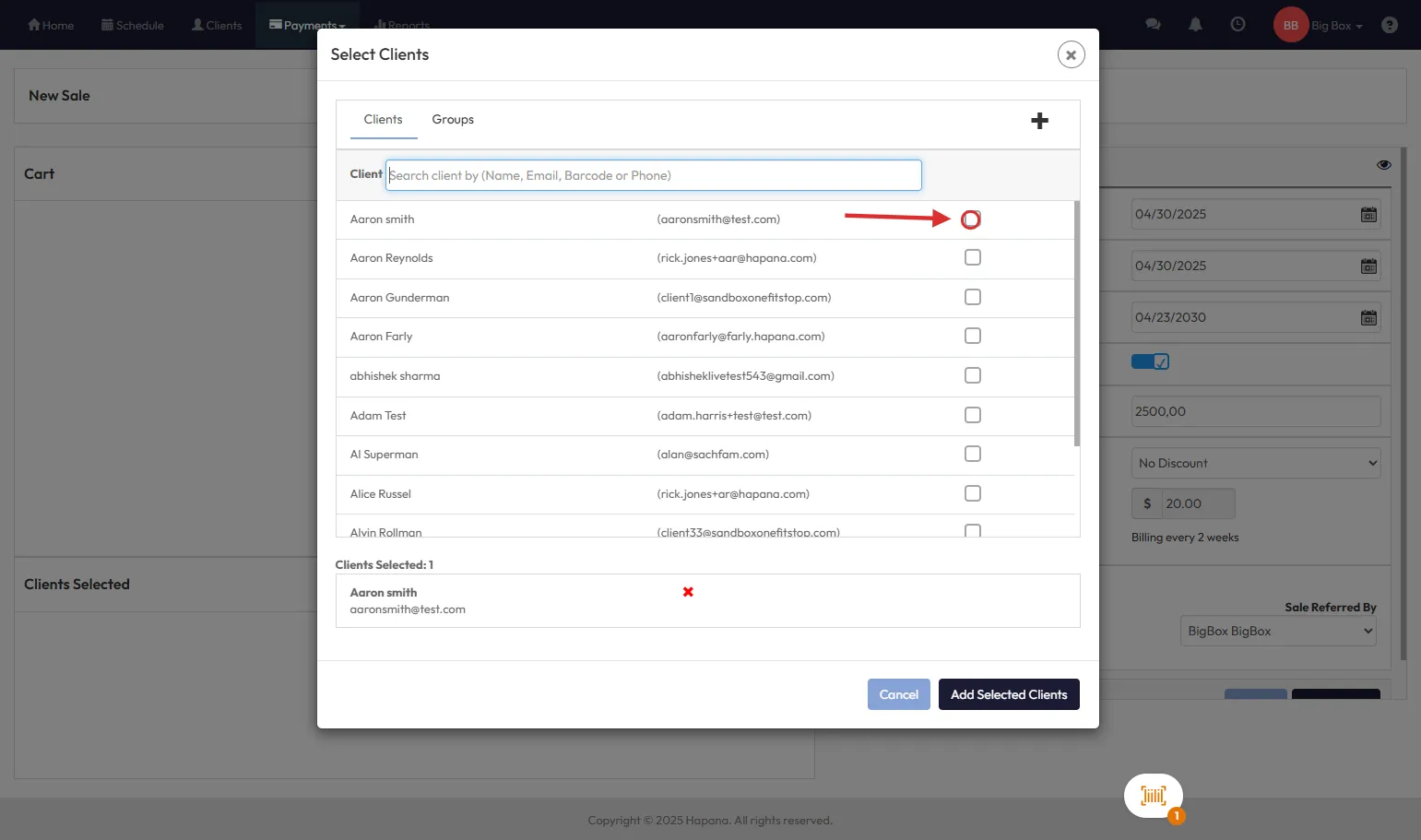Open the barcode scanner widget
This screenshot has width=1421, height=840.
pos(1153,796)
